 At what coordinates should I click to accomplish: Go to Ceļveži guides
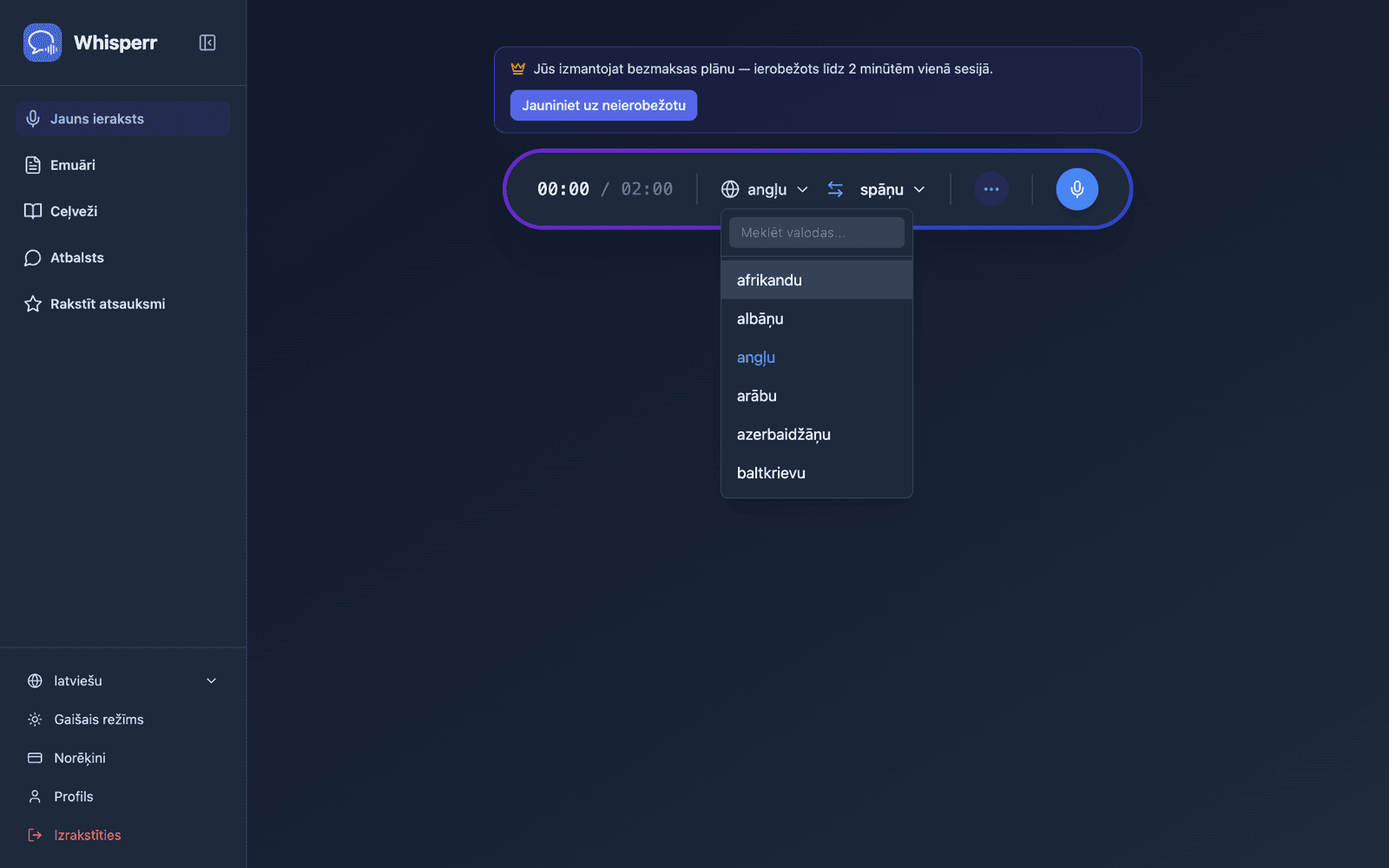122,211
